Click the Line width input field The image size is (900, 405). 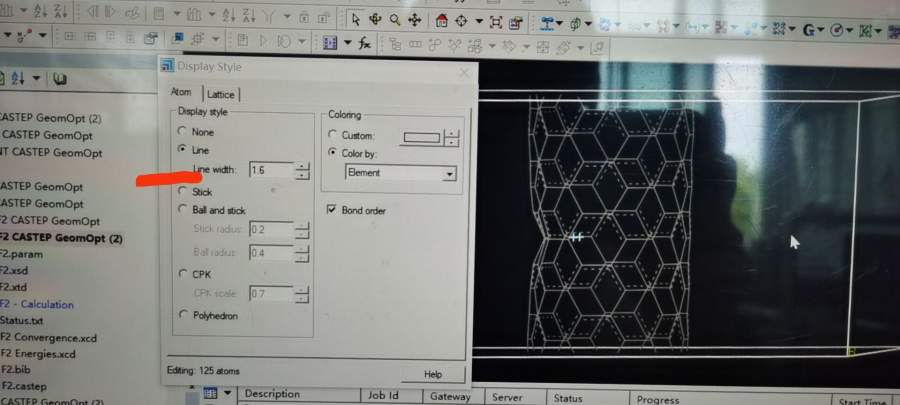tap(271, 170)
